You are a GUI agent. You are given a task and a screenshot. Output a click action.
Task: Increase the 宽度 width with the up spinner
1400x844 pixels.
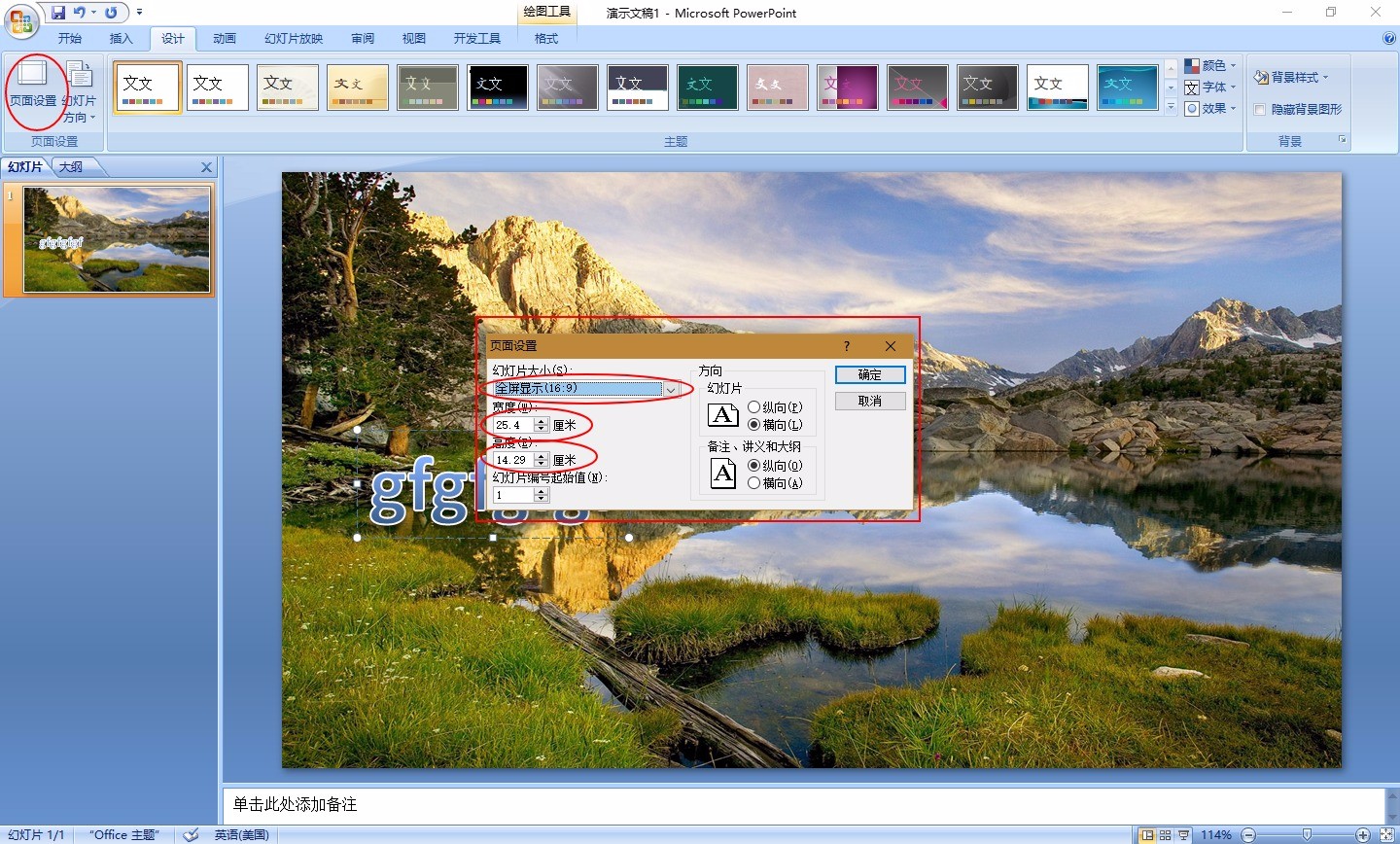(542, 421)
